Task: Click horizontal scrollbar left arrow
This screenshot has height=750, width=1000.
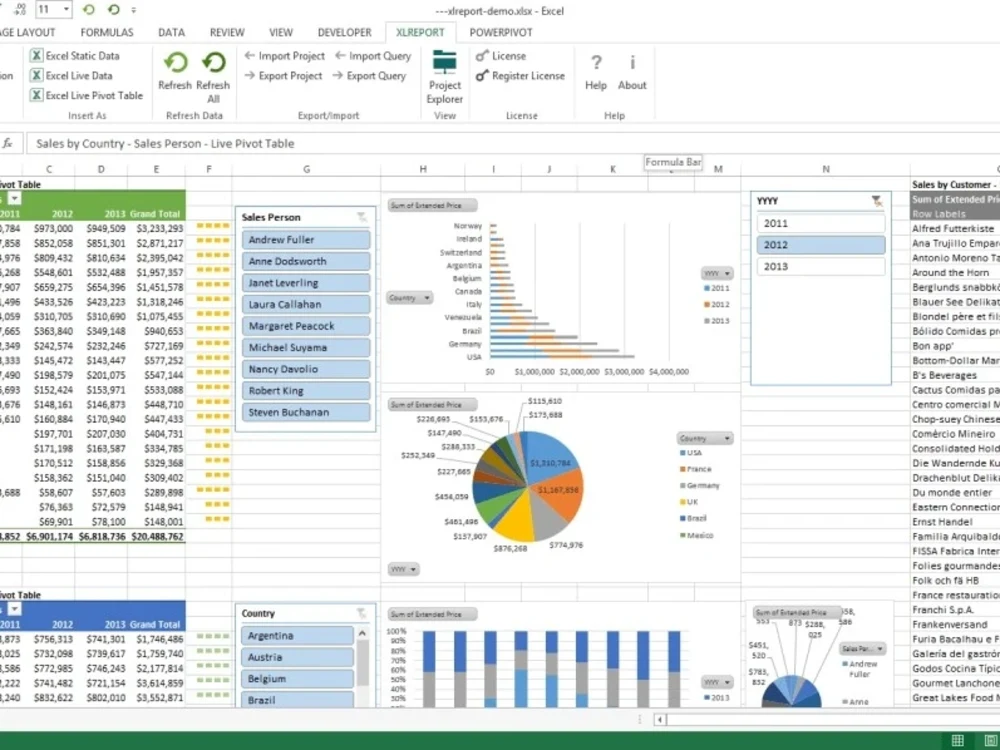Action: [x=659, y=719]
